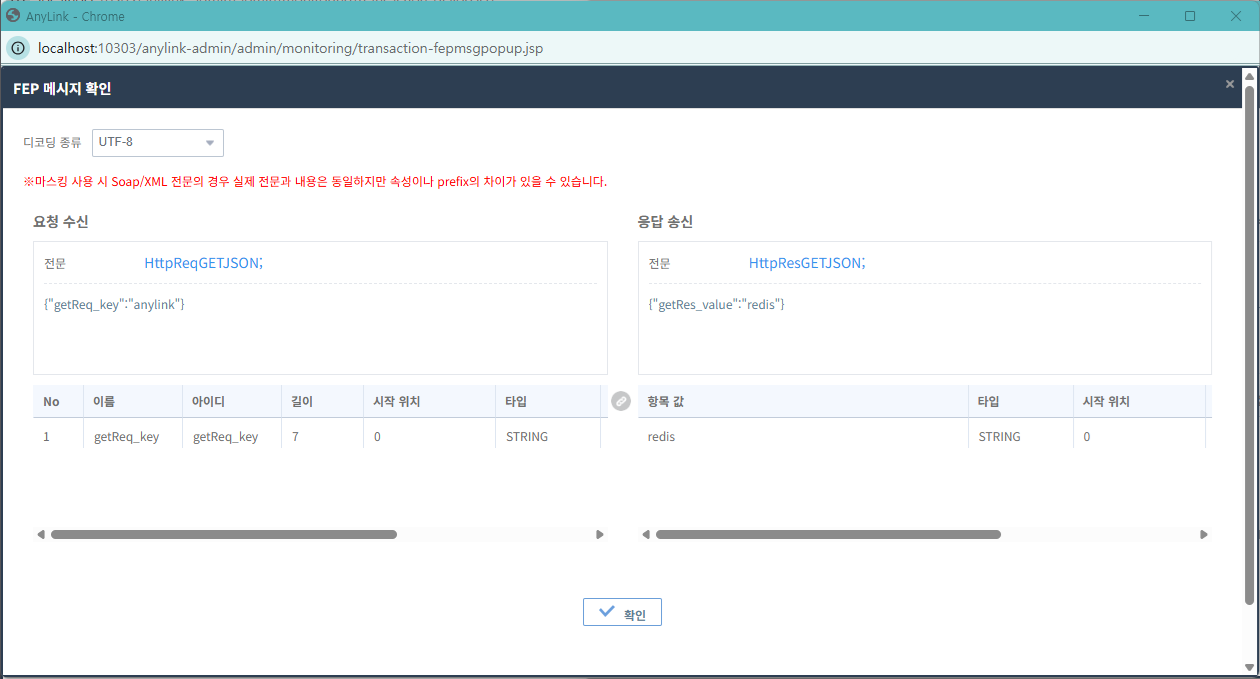Click the AnyLink globe icon in title bar
The width and height of the screenshot is (1260, 679).
click(14, 16)
